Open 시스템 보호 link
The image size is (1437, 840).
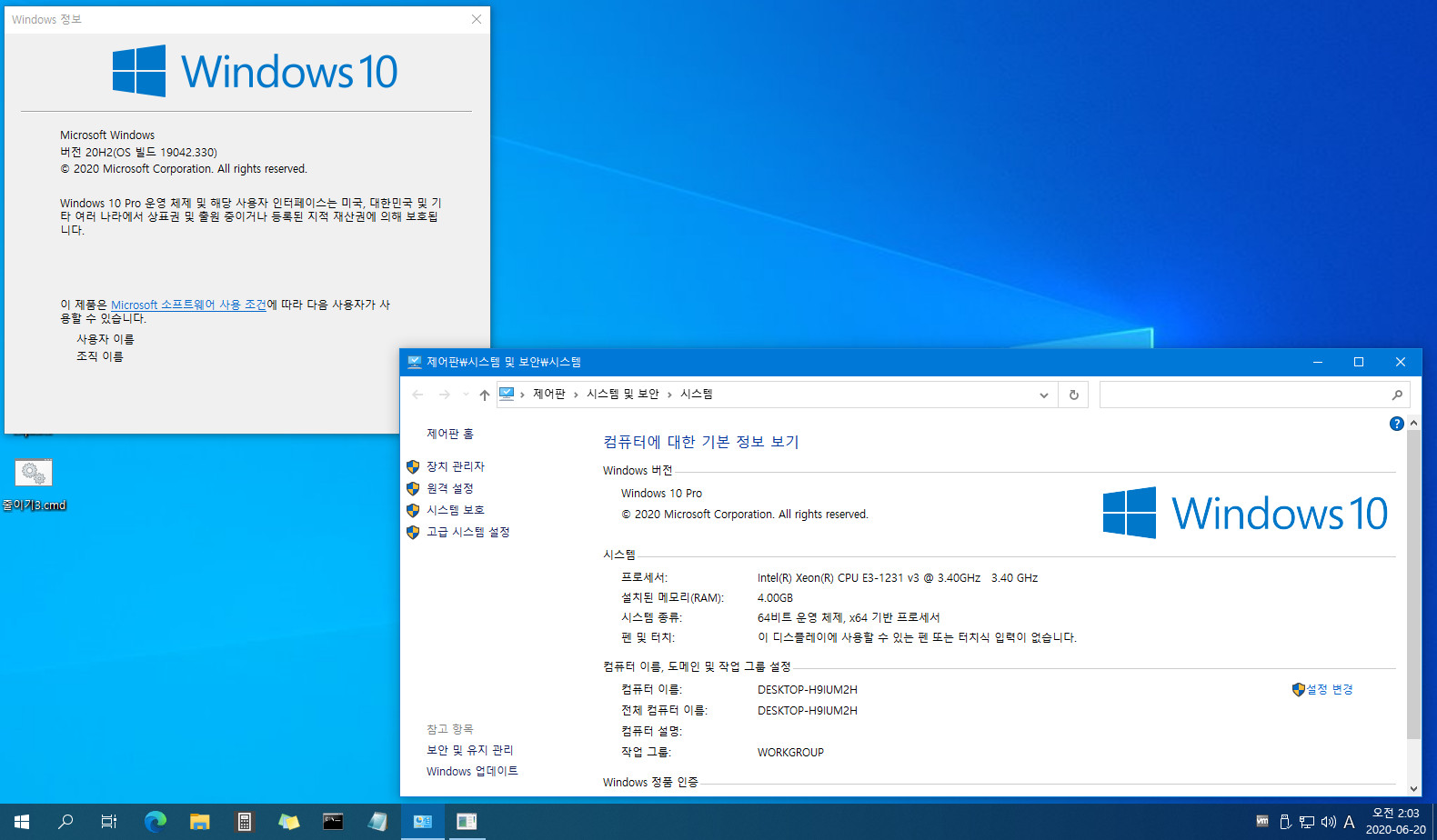[456, 510]
